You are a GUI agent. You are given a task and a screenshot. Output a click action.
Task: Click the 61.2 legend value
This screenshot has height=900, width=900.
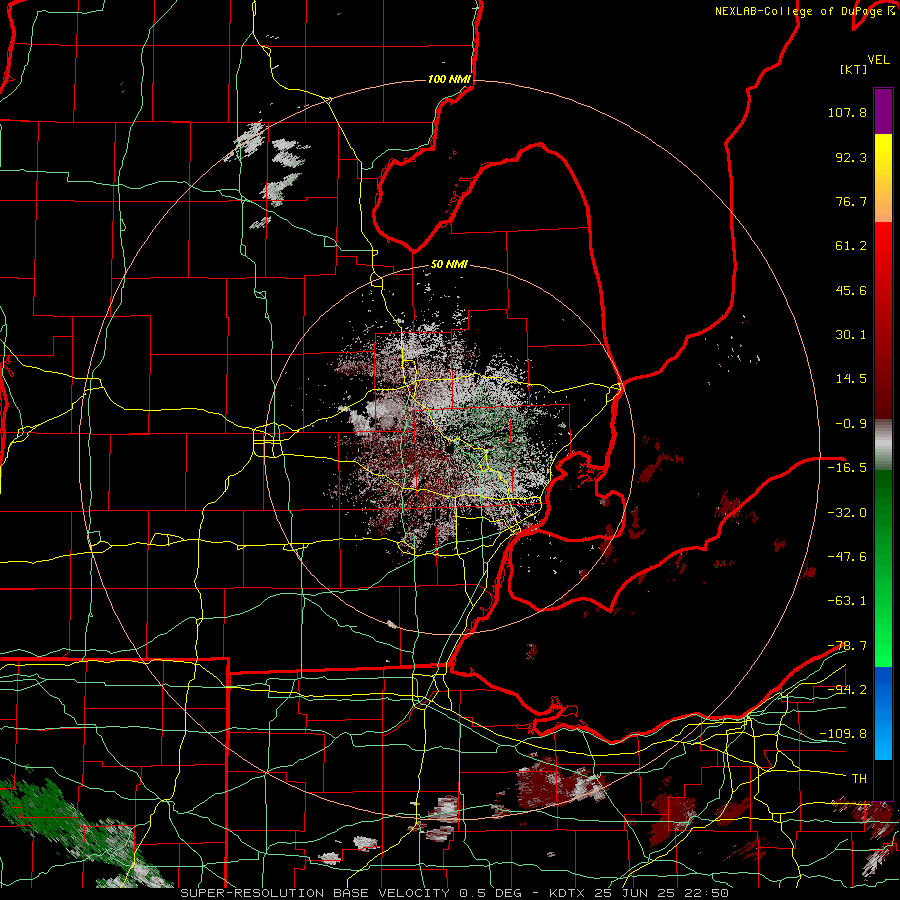tap(851, 246)
